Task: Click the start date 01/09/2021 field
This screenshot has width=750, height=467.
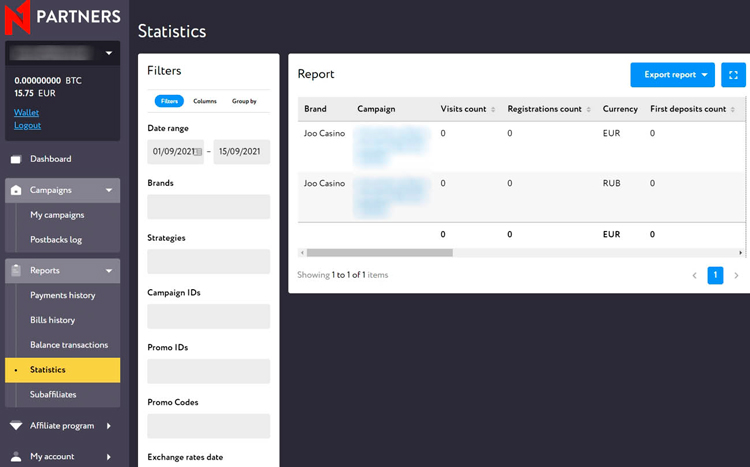Action: coord(176,152)
